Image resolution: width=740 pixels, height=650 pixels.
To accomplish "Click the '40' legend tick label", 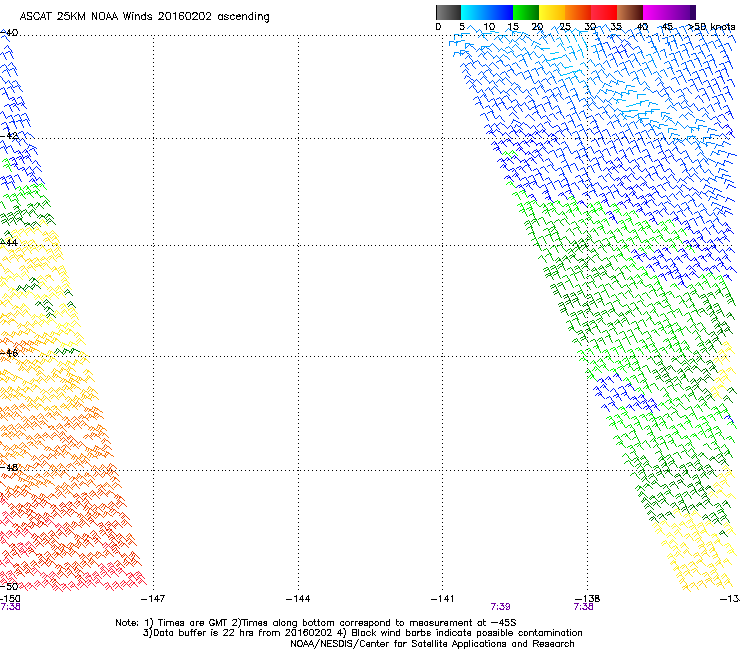I will 642,27.
